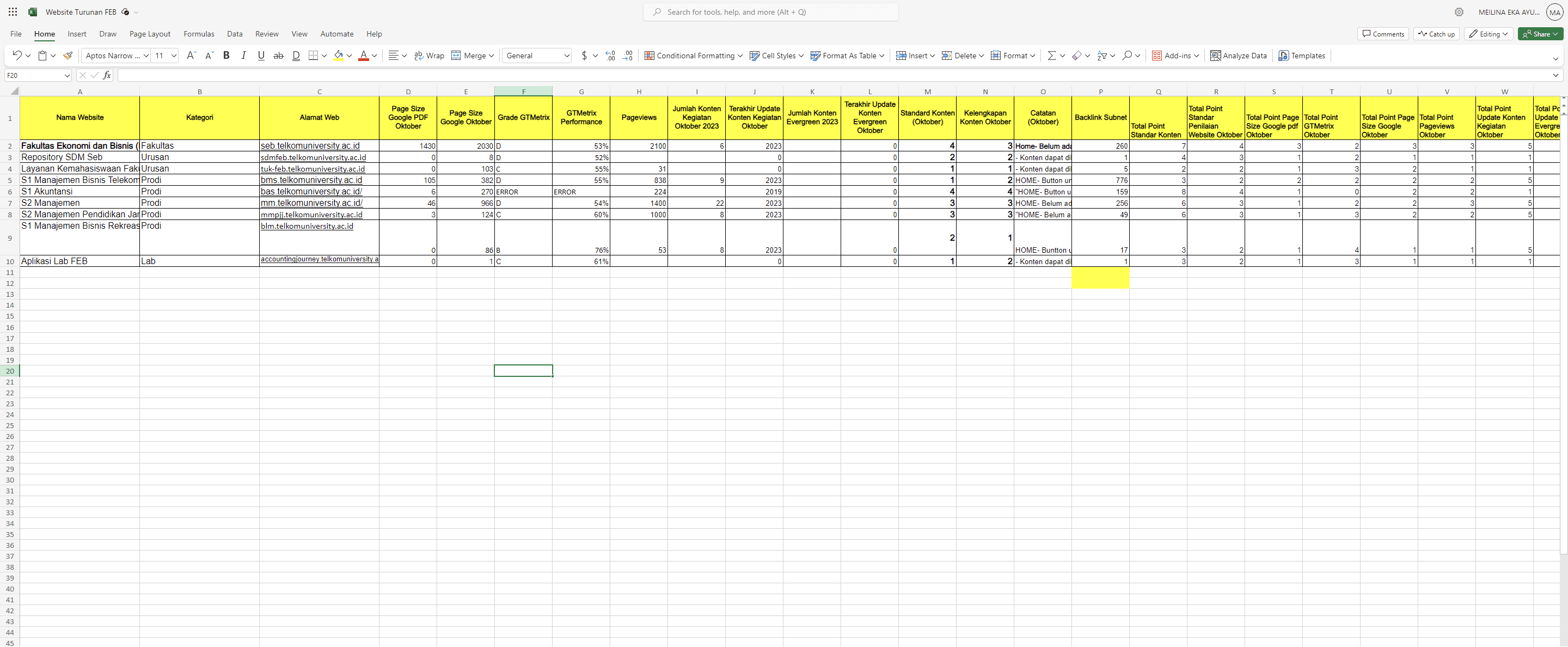
Task: Toggle Wrap text for cell
Action: tap(429, 56)
